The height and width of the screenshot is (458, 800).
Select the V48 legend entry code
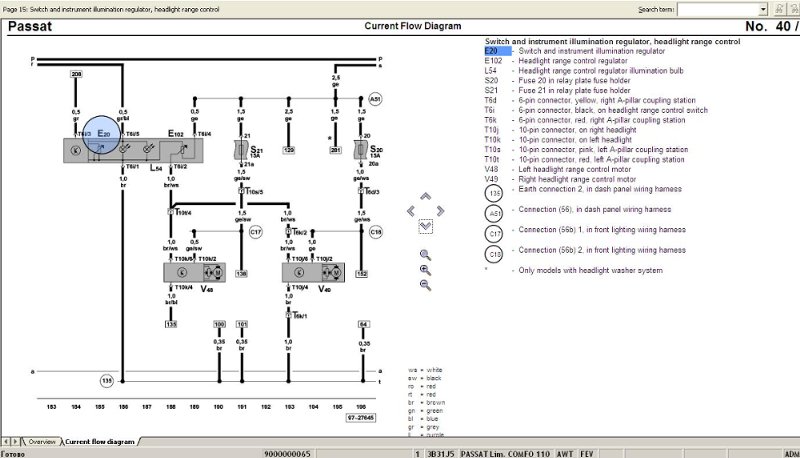tap(491, 169)
